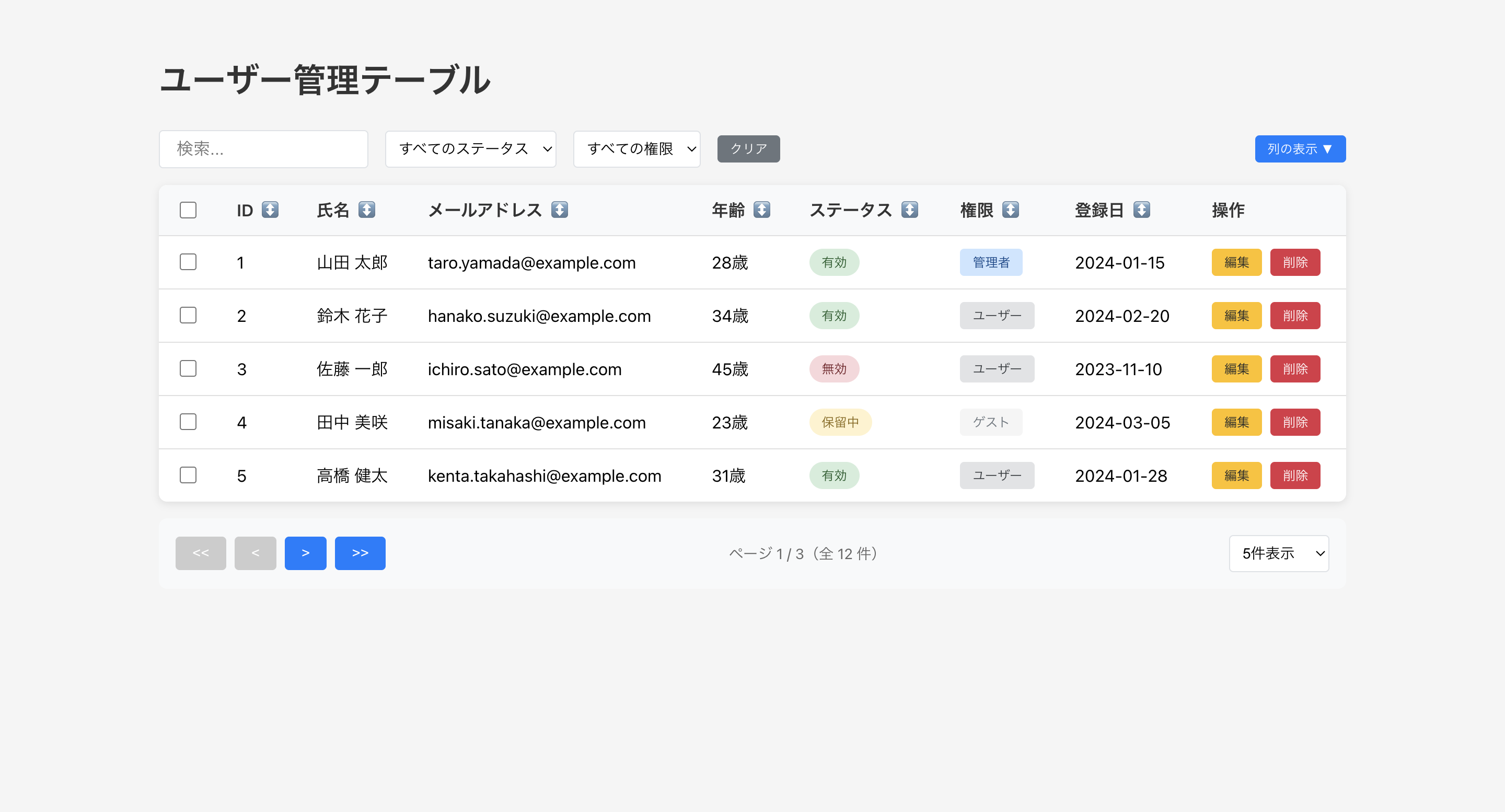This screenshot has height=812, width=1505.
Task: Expand the すべての権限 dropdown
Action: (x=636, y=149)
